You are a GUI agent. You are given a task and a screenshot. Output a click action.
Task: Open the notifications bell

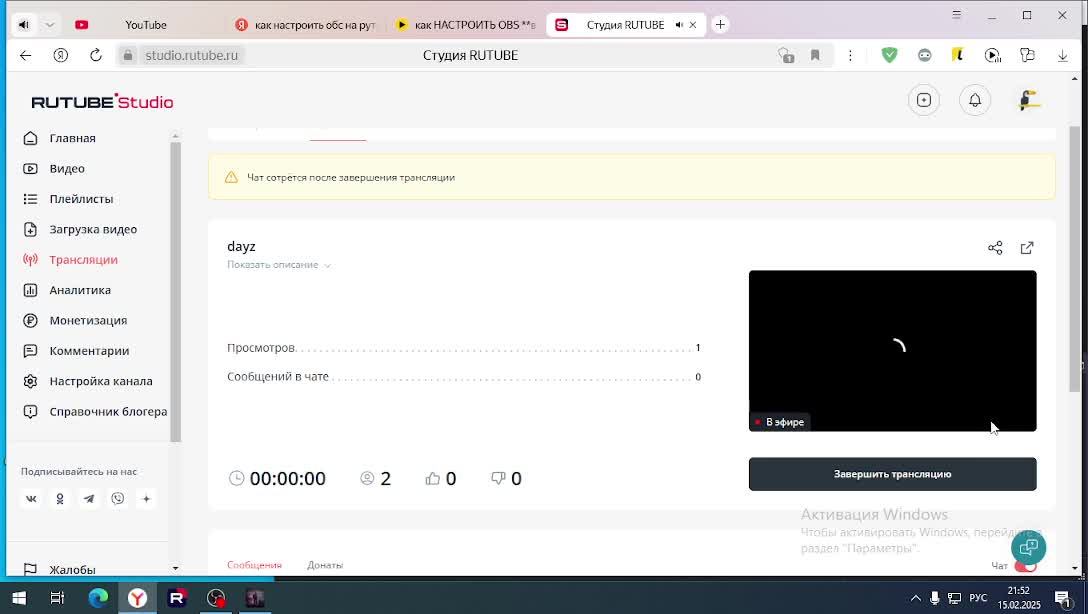(x=975, y=101)
